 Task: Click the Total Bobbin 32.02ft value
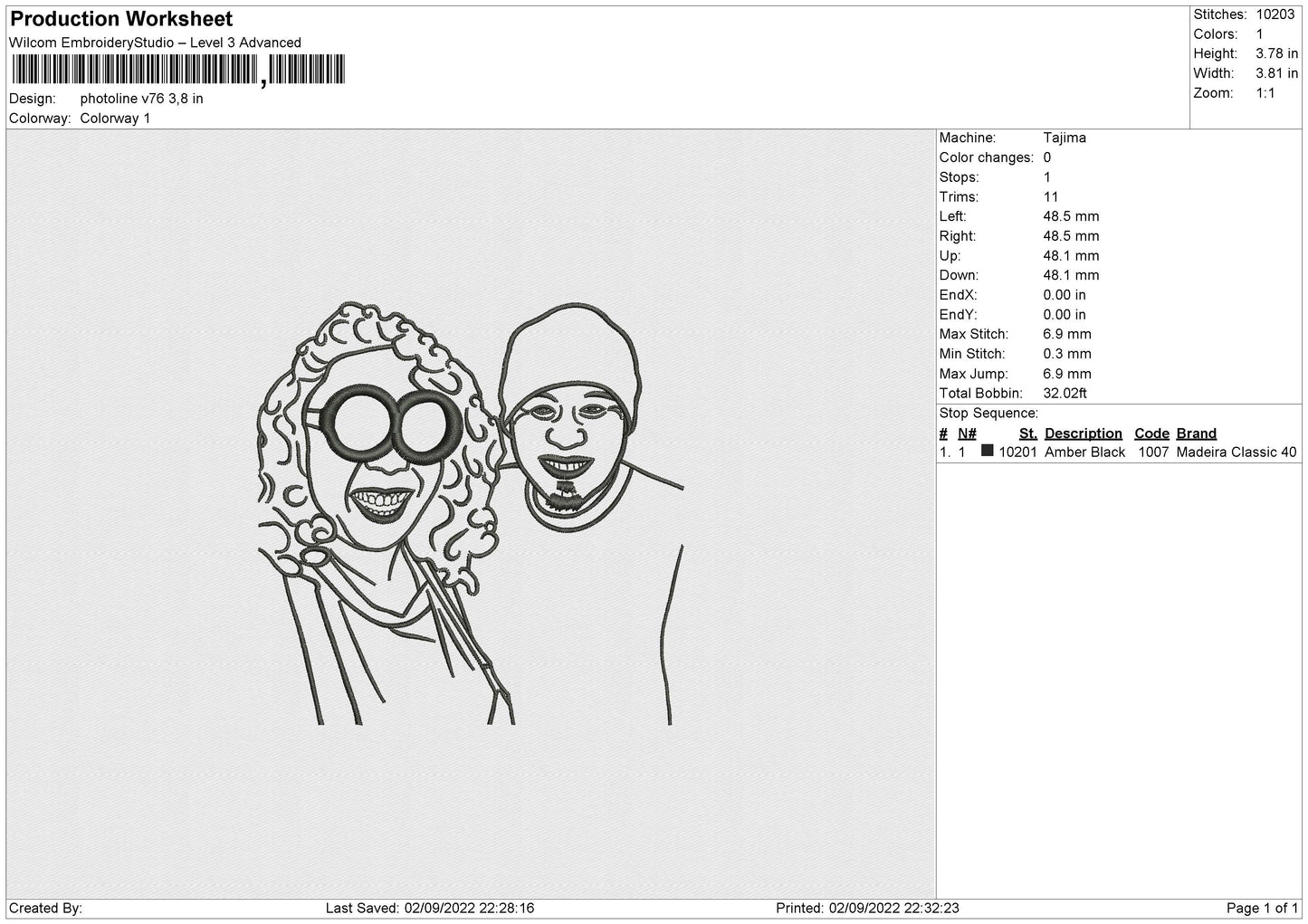click(1065, 393)
